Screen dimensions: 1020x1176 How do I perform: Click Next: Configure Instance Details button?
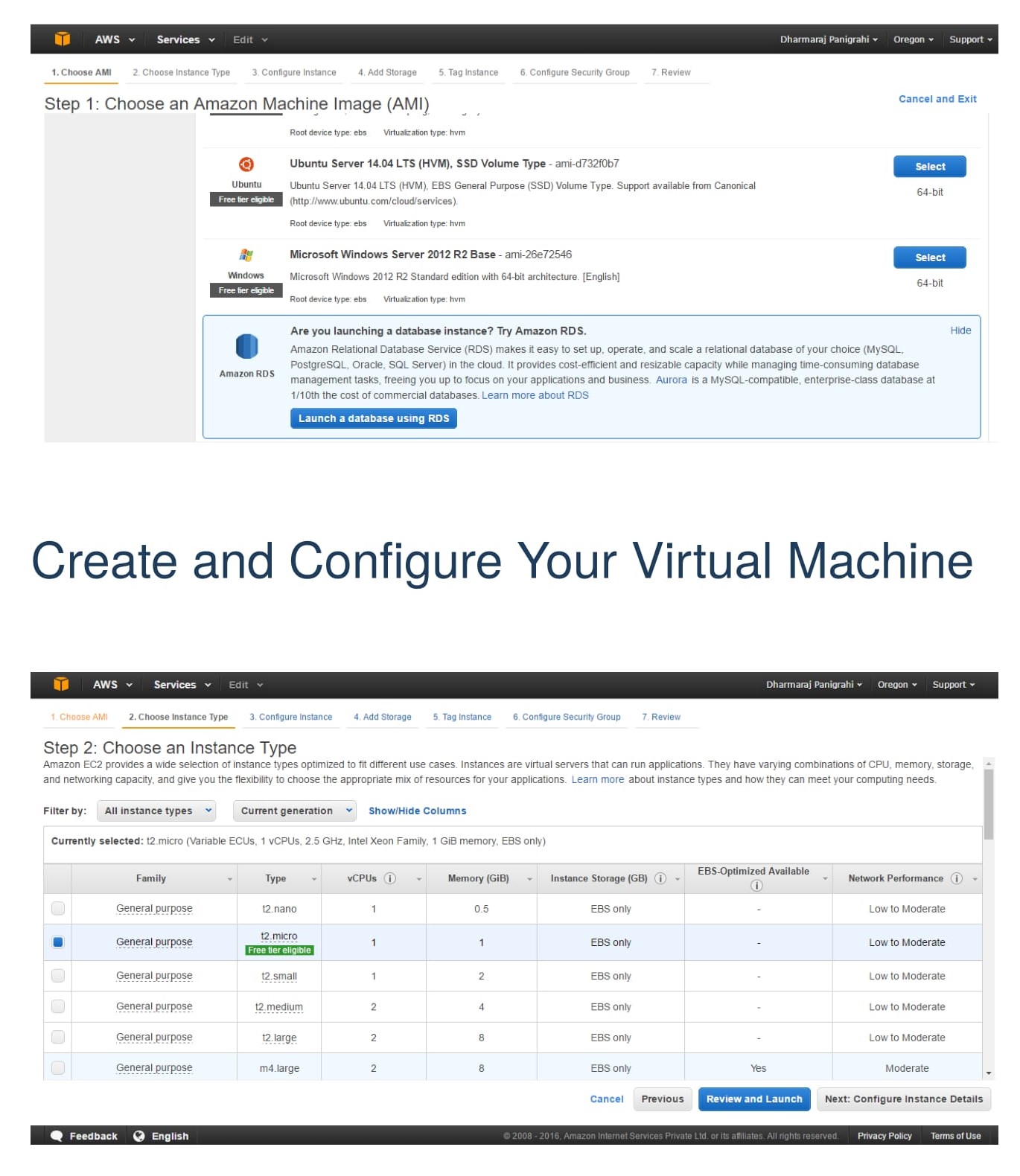[x=904, y=1099]
